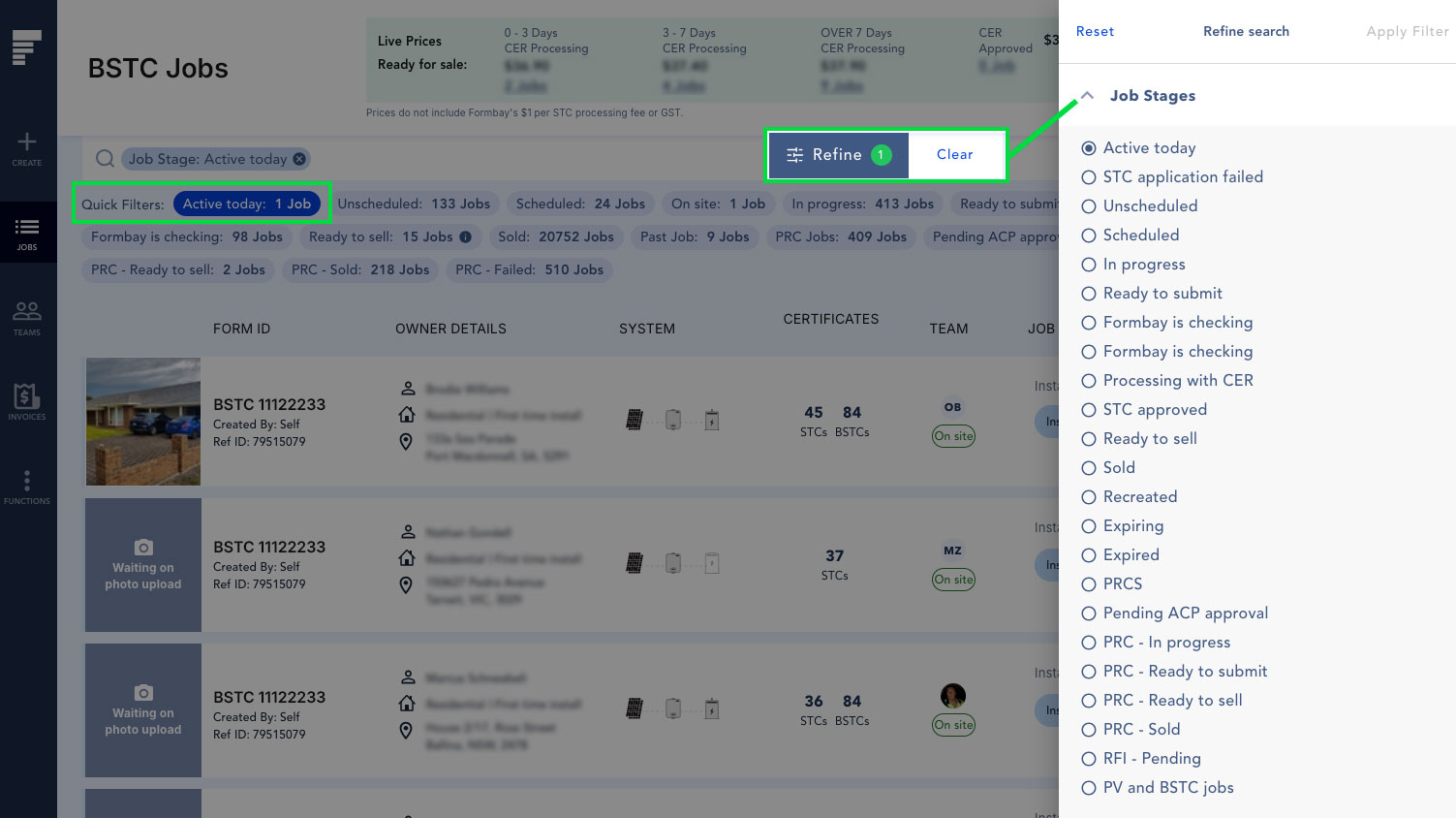Click the Create plus icon in sidebar
This screenshot has width=1456, height=818.
[27, 142]
